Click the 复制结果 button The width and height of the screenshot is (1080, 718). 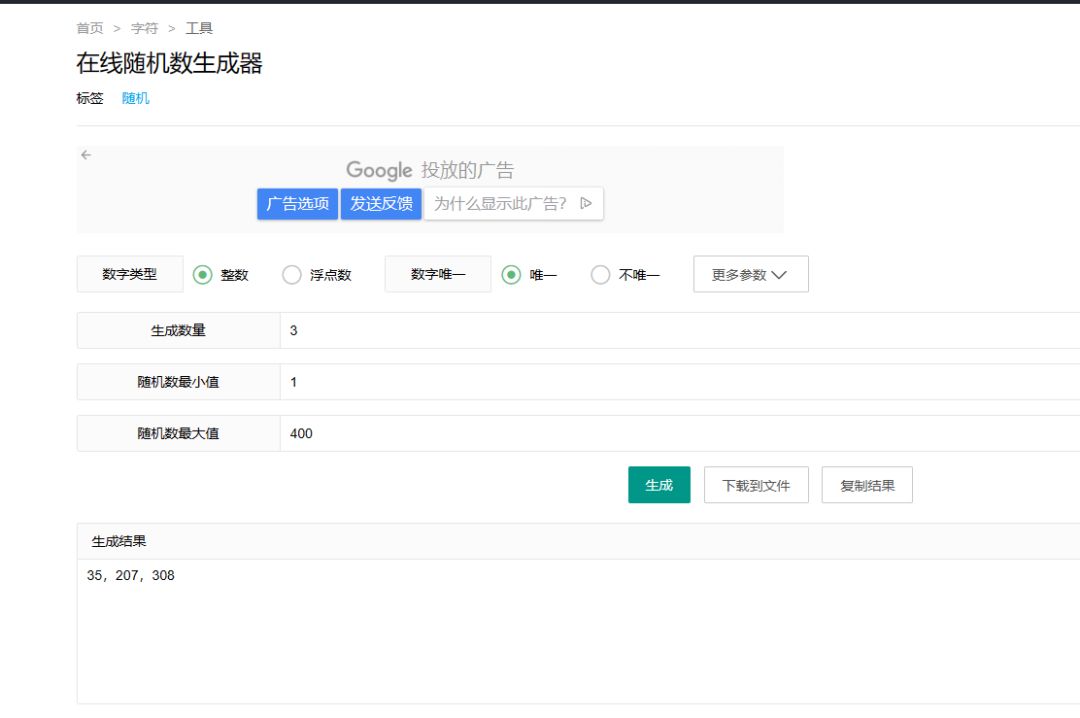tap(867, 485)
